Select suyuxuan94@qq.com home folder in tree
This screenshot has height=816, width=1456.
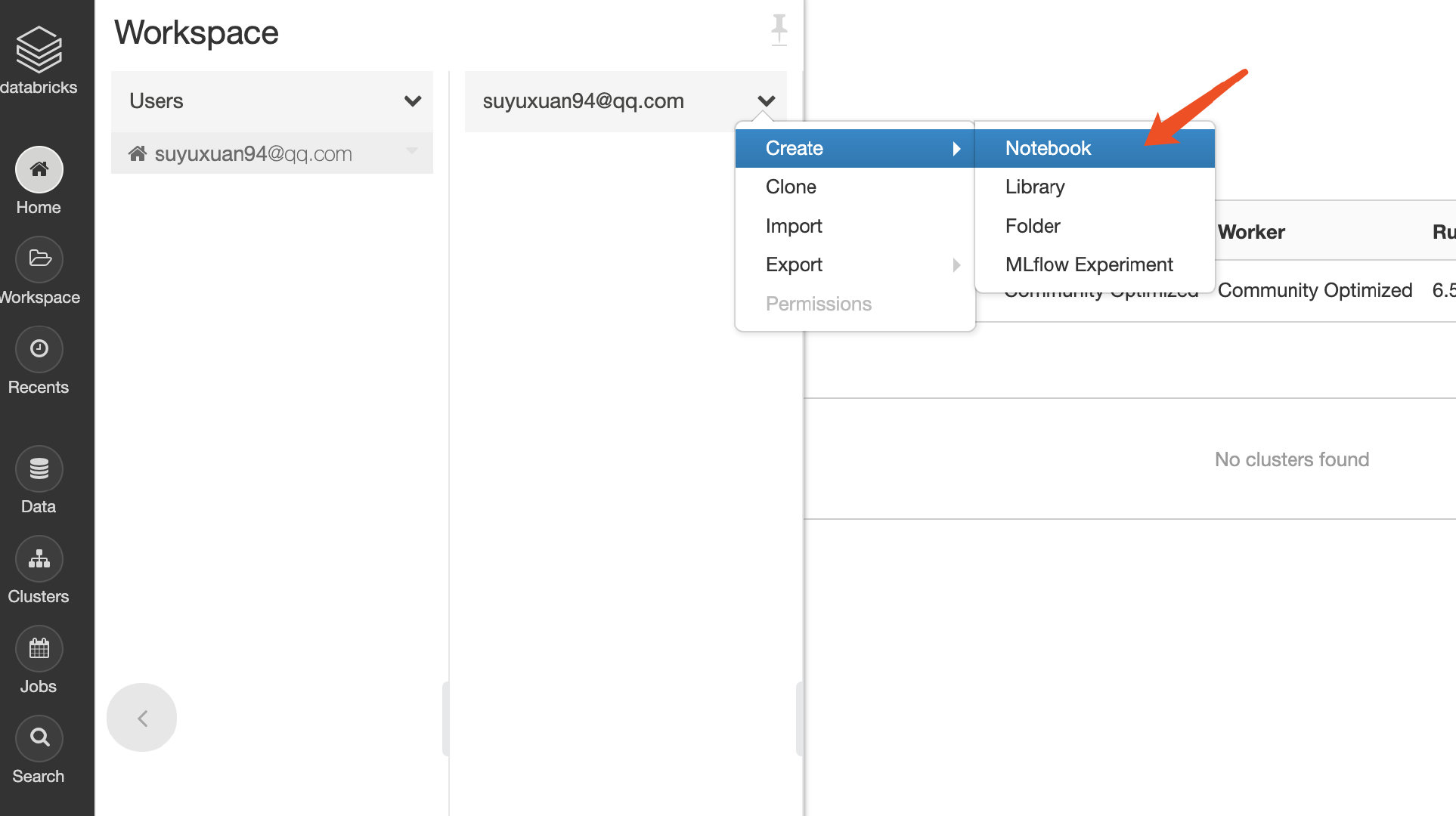(252, 154)
